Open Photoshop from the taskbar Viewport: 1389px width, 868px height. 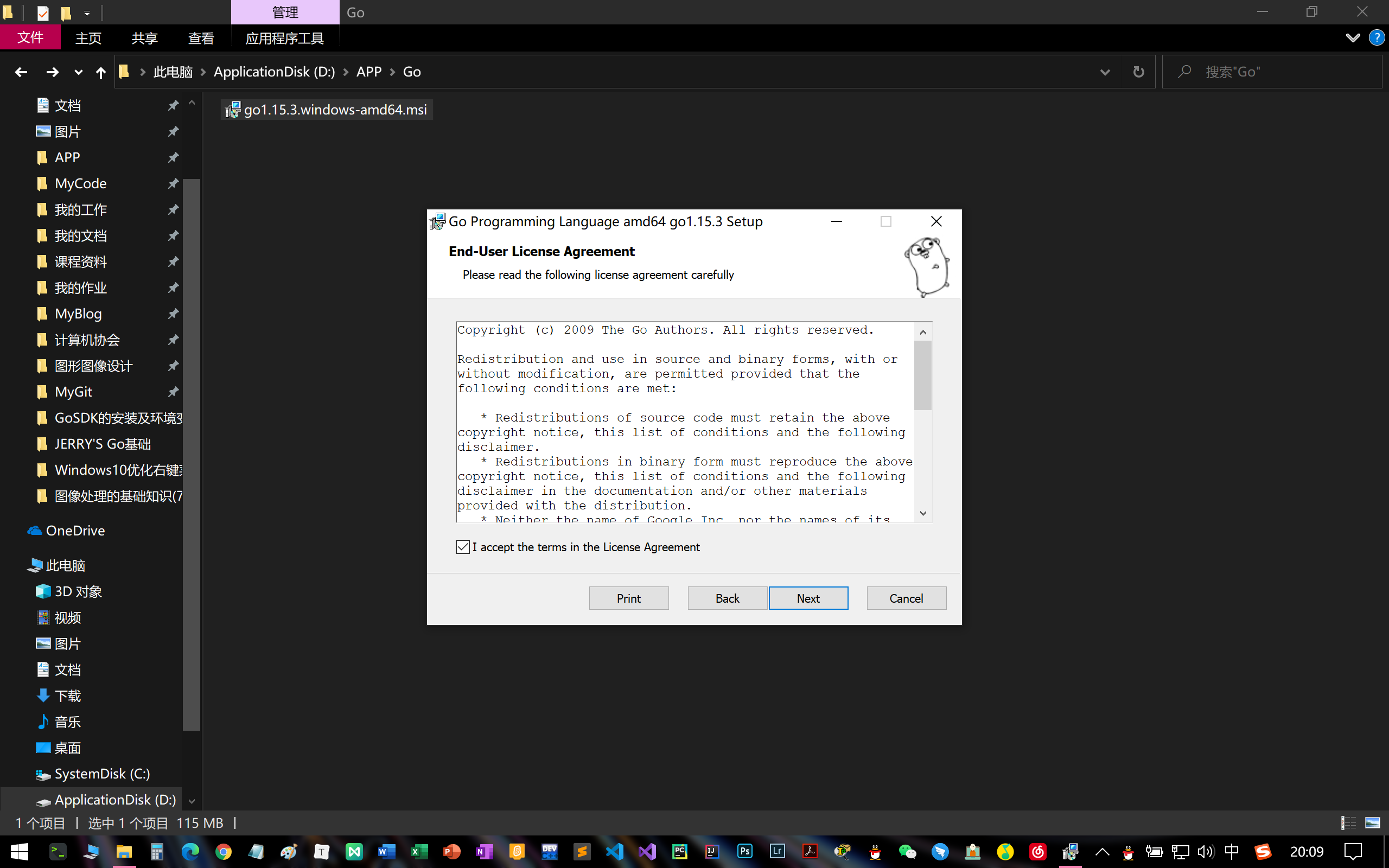pos(745,851)
